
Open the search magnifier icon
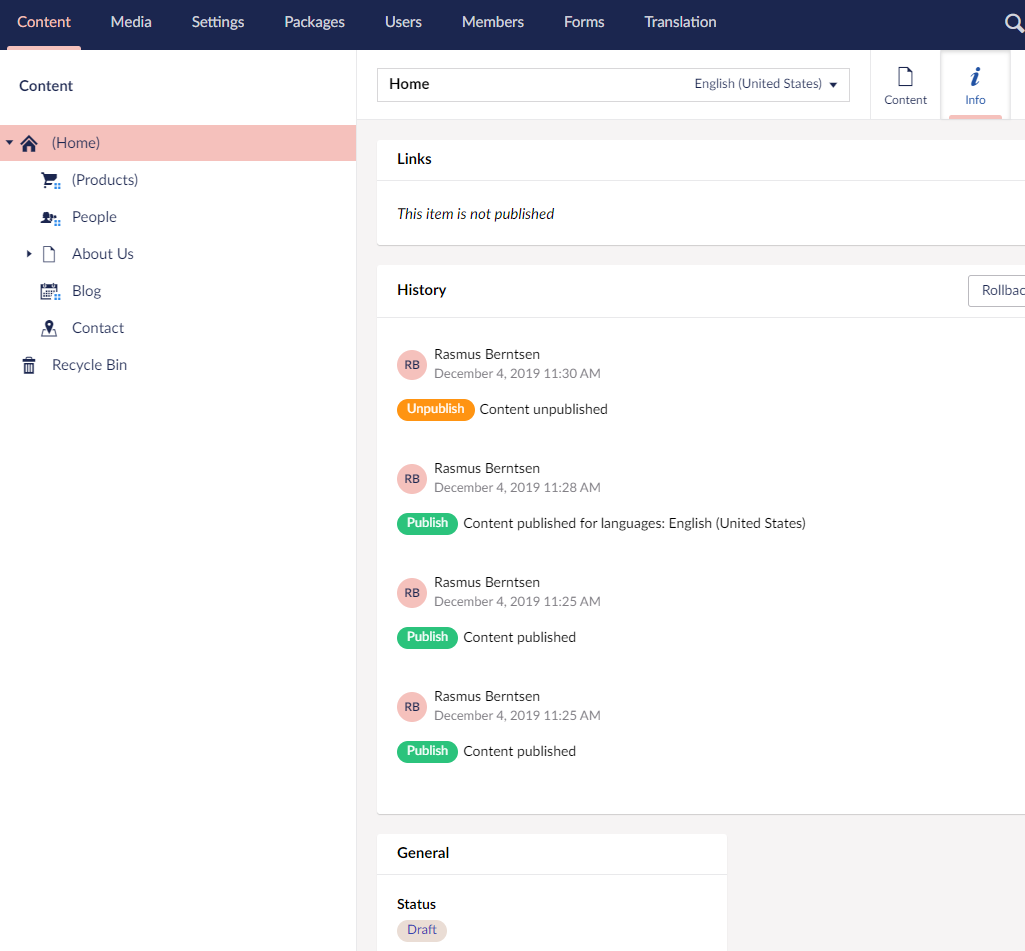pyautogui.click(x=1013, y=23)
